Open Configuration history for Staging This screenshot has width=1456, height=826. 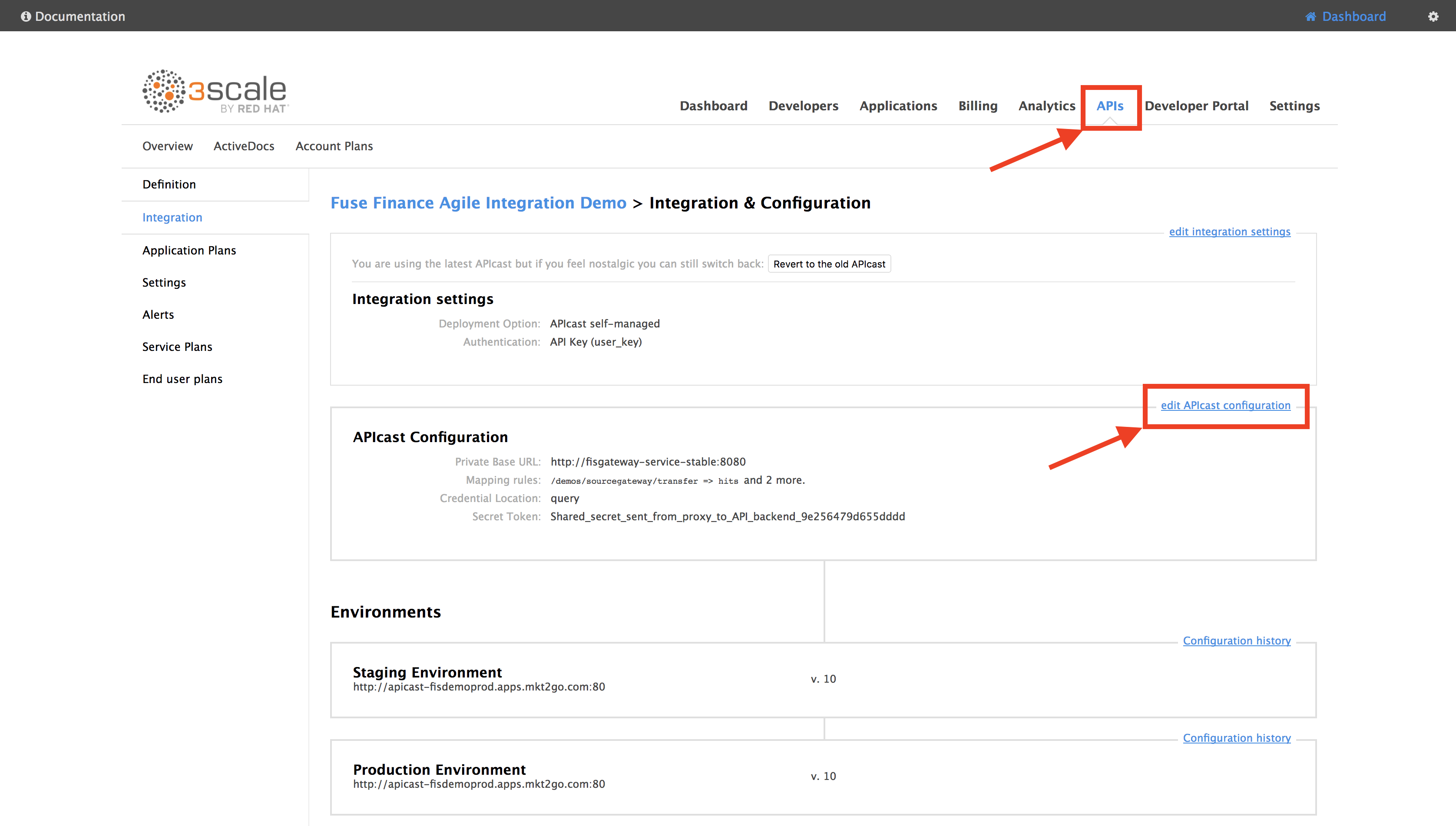pos(1237,641)
